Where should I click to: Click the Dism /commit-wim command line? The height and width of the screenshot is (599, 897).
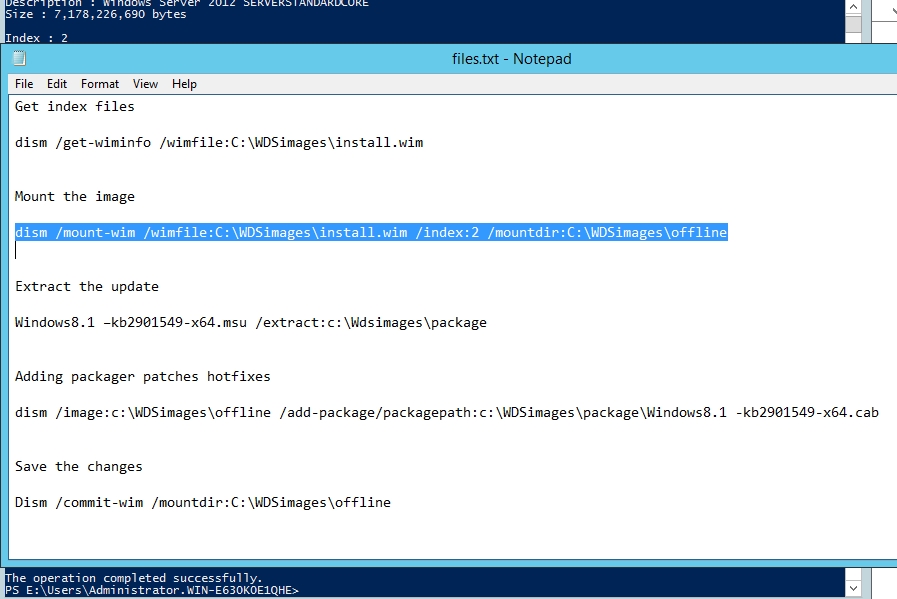203,503
